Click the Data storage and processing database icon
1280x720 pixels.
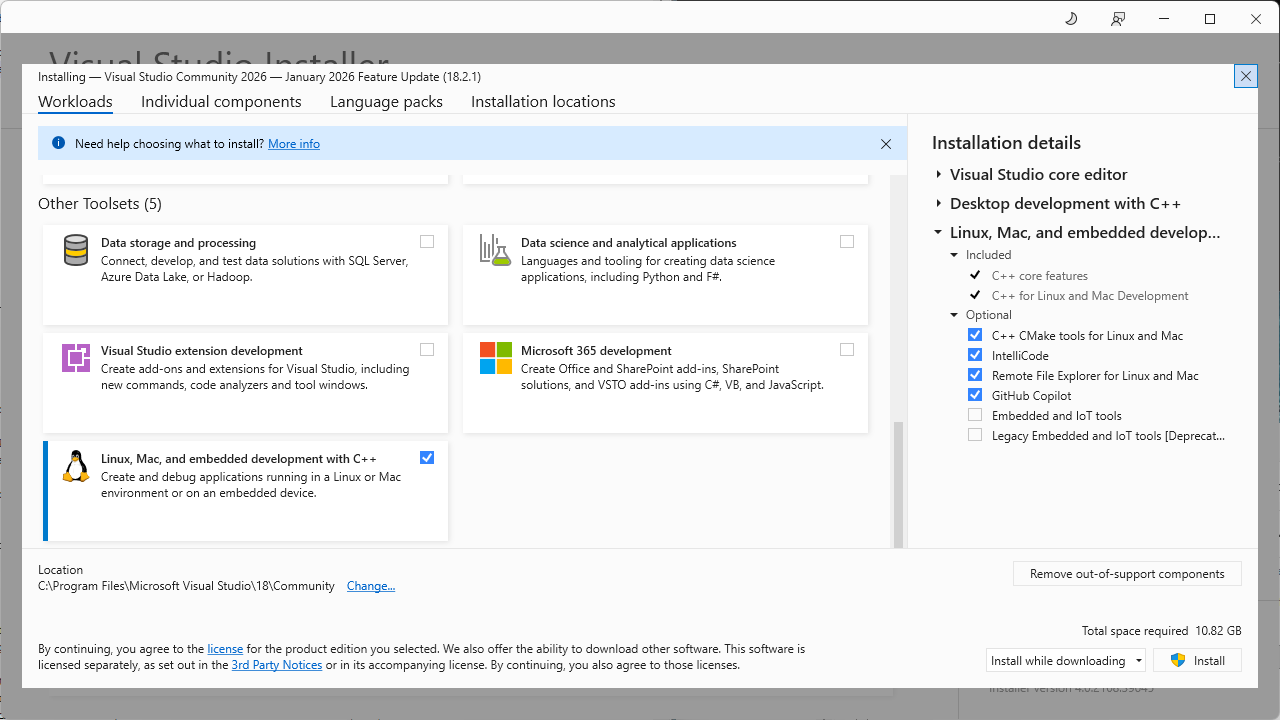76,250
